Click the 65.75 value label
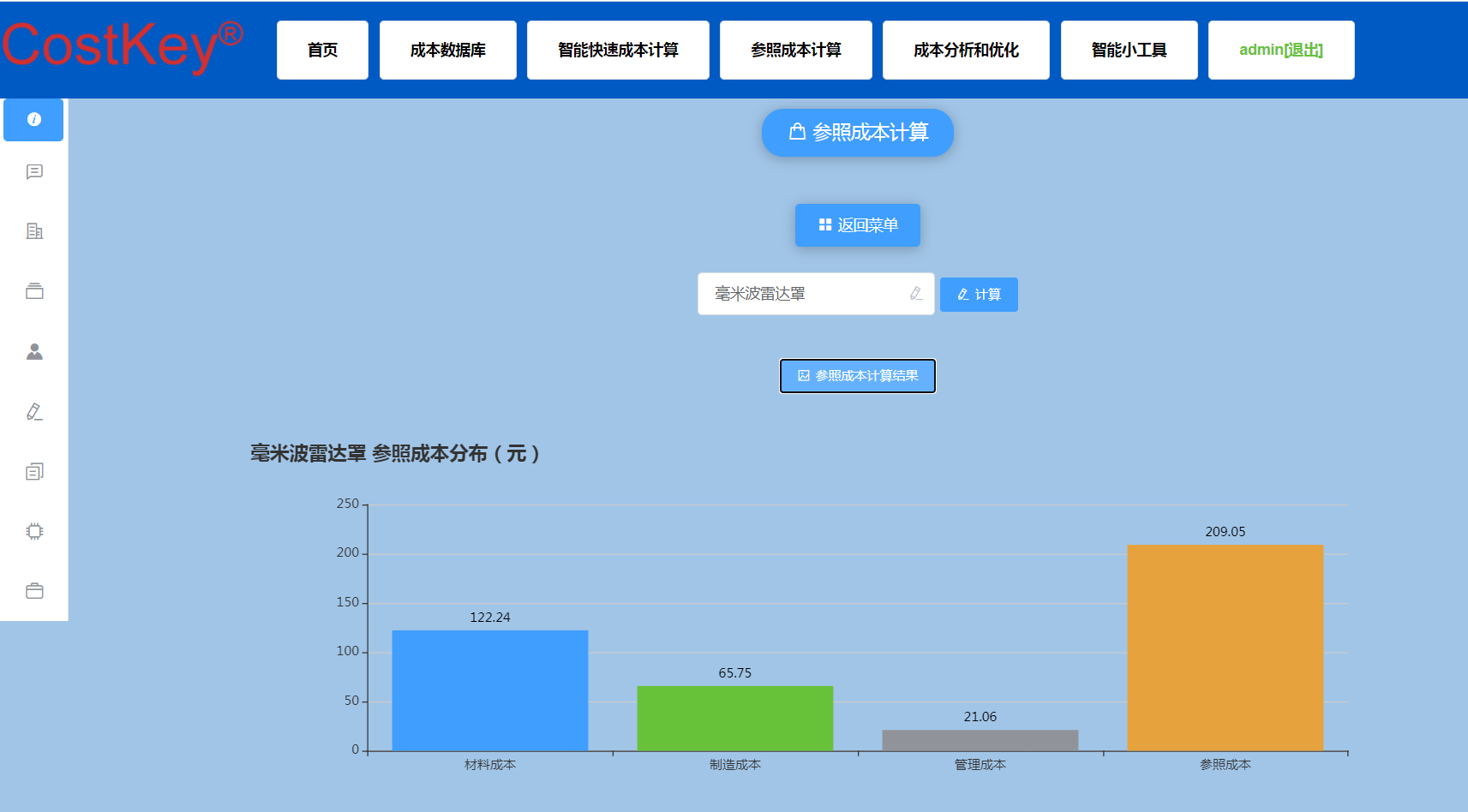Image resolution: width=1468 pixels, height=812 pixels. [x=735, y=673]
